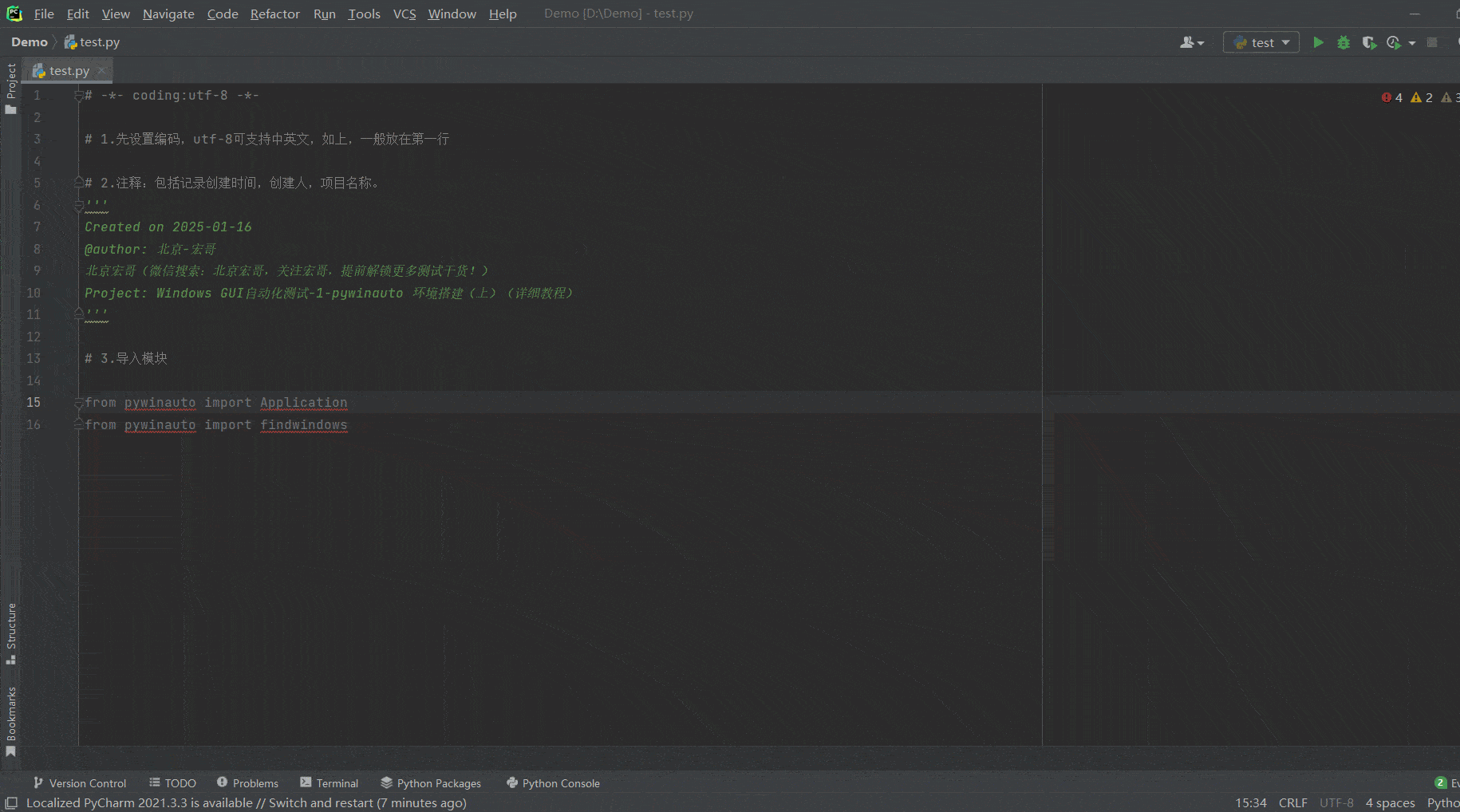Click the red error count indicator showing 4

(x=1391, y=97)
